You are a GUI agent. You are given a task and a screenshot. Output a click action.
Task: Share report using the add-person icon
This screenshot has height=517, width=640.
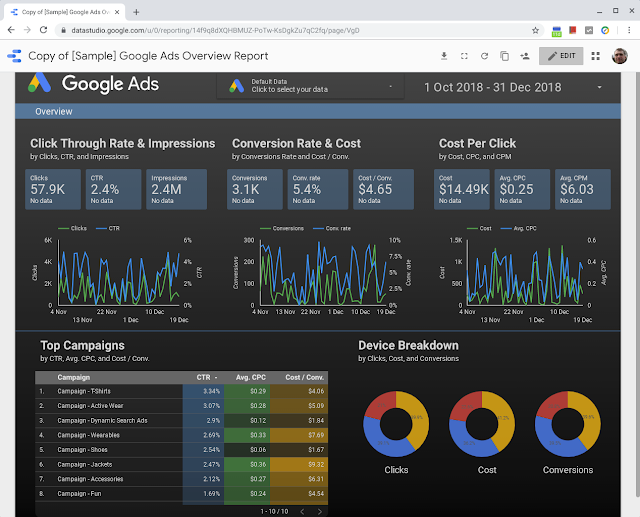click(525, 56)
